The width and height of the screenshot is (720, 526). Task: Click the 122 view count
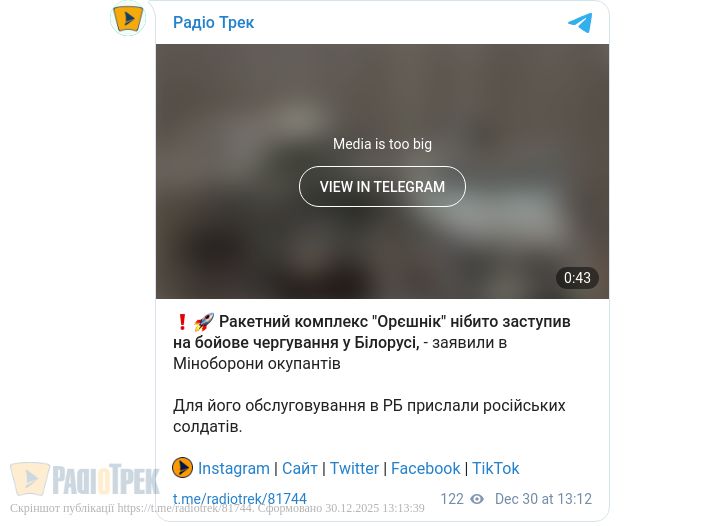click(x=452, y=498)
